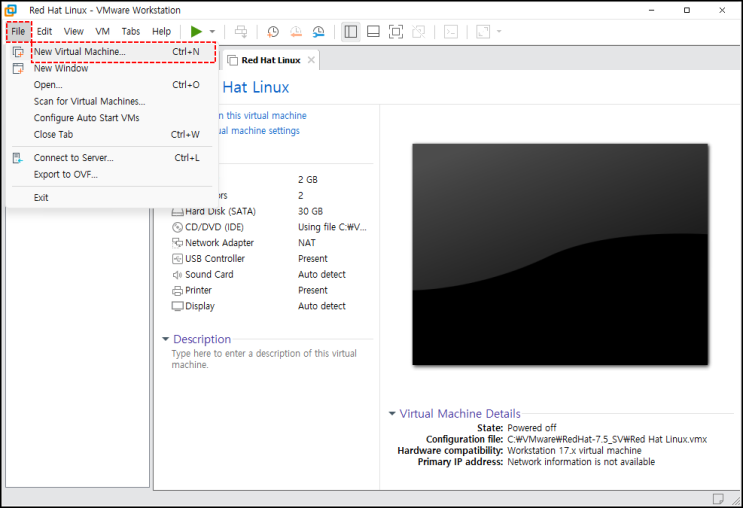Open the VM menu
The image size is (743, 508).
point(102,31)
